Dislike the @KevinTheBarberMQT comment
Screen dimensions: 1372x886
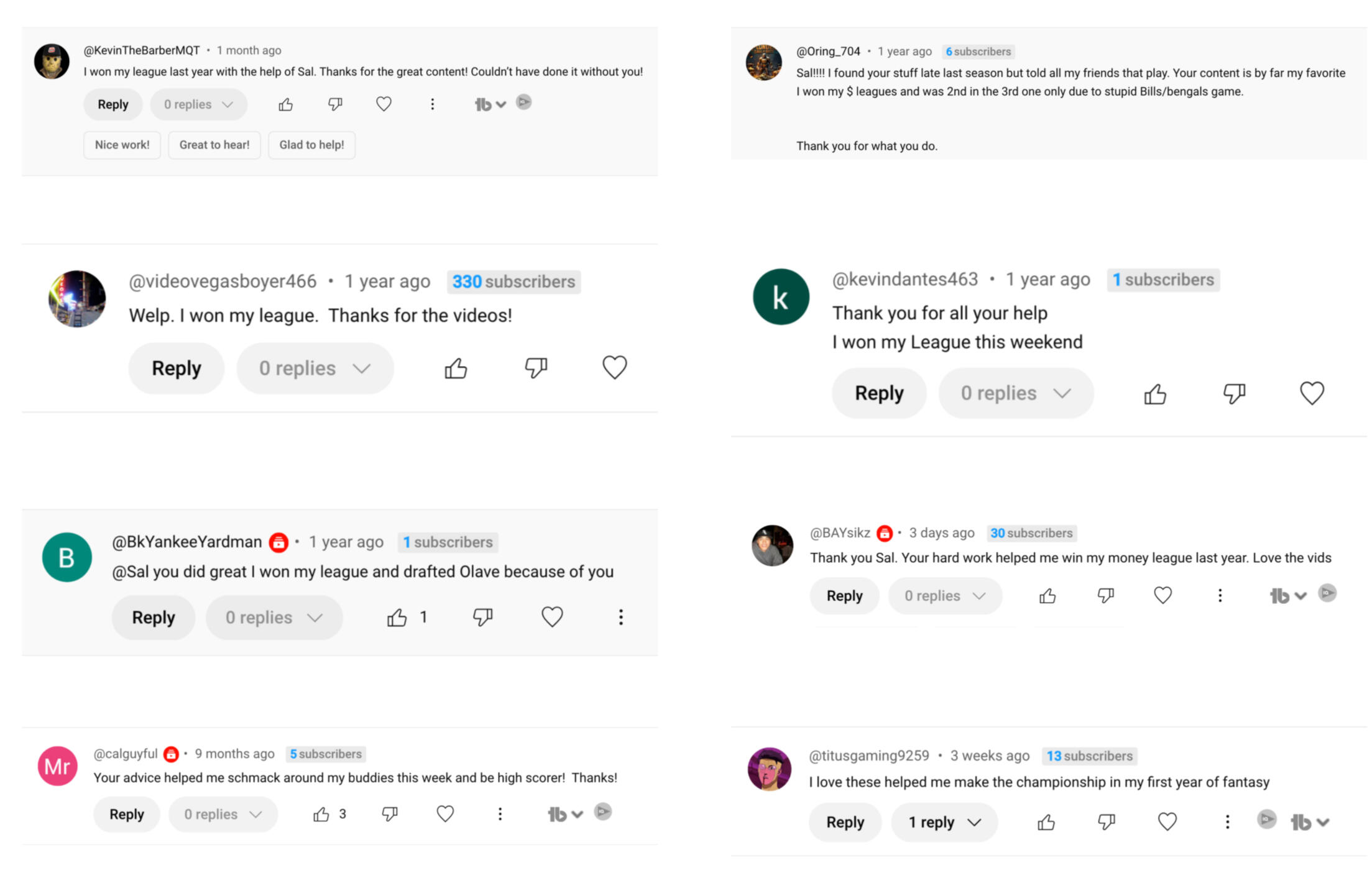point(335,104)
